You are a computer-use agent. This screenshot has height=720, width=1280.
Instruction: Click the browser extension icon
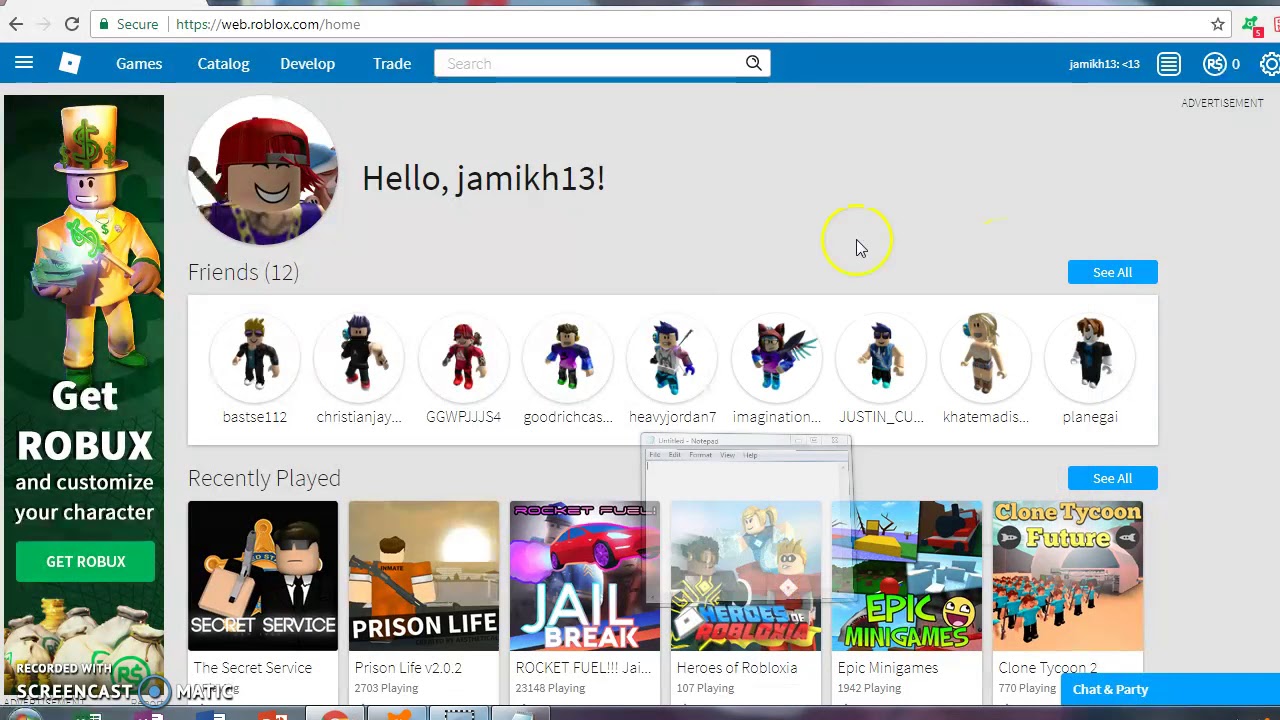click(1252, 25)
